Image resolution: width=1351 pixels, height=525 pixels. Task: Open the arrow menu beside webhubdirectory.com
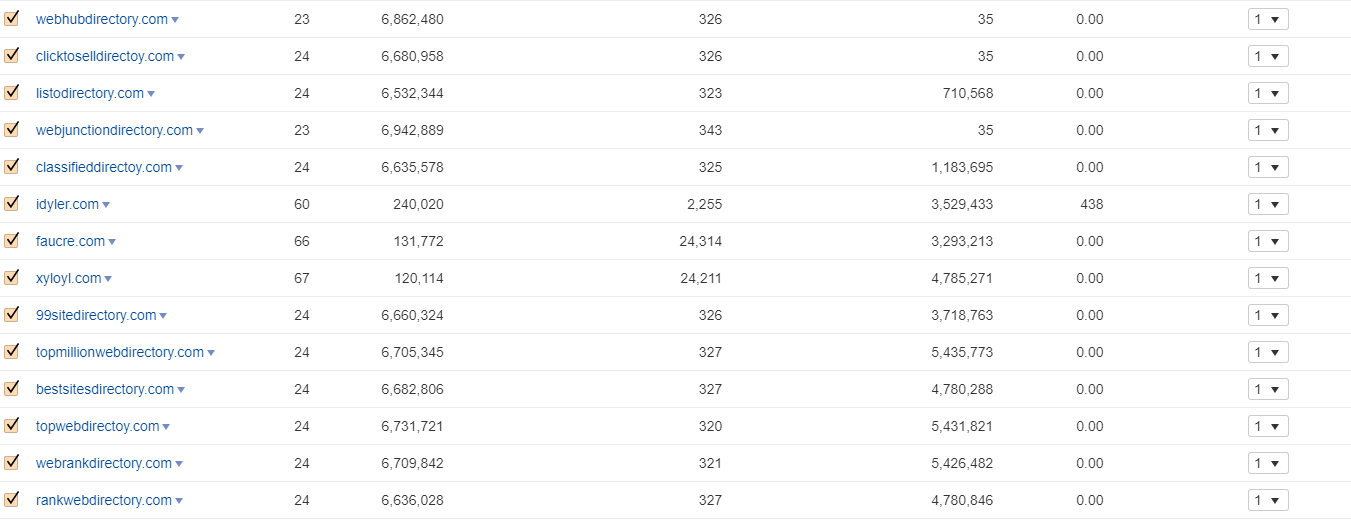click(175, 20)
